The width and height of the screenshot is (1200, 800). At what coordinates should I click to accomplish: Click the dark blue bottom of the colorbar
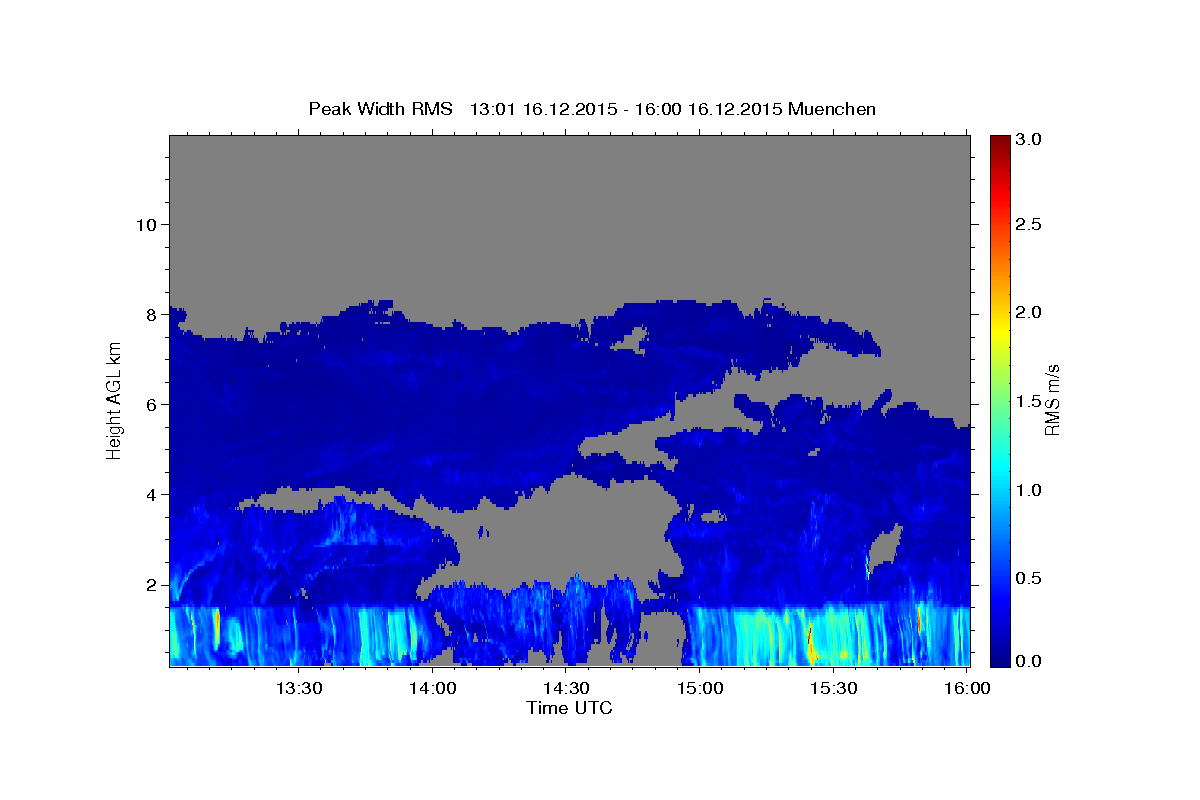[1000, 658]
